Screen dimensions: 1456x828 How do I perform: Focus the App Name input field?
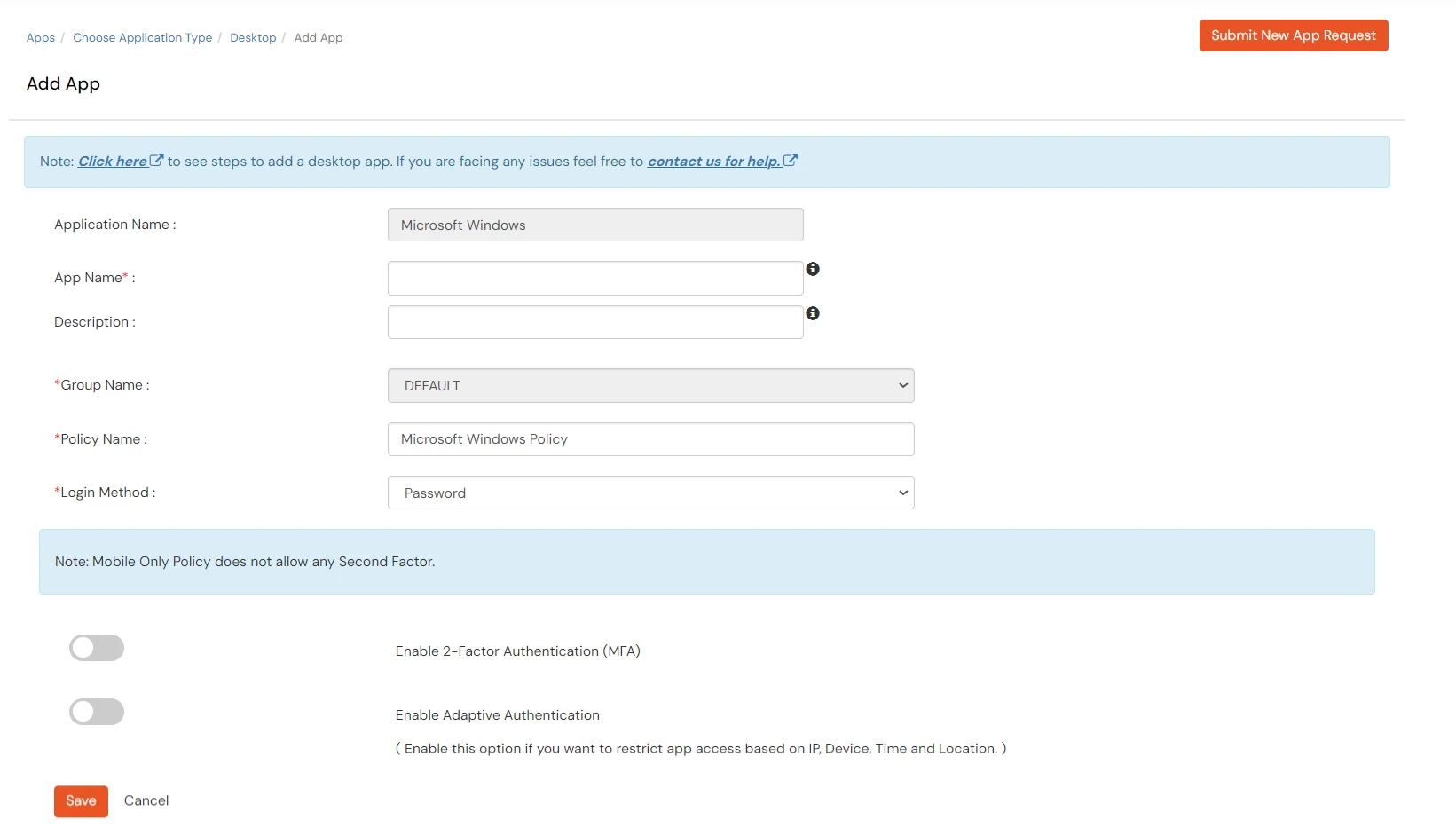(x=595, y=278)
